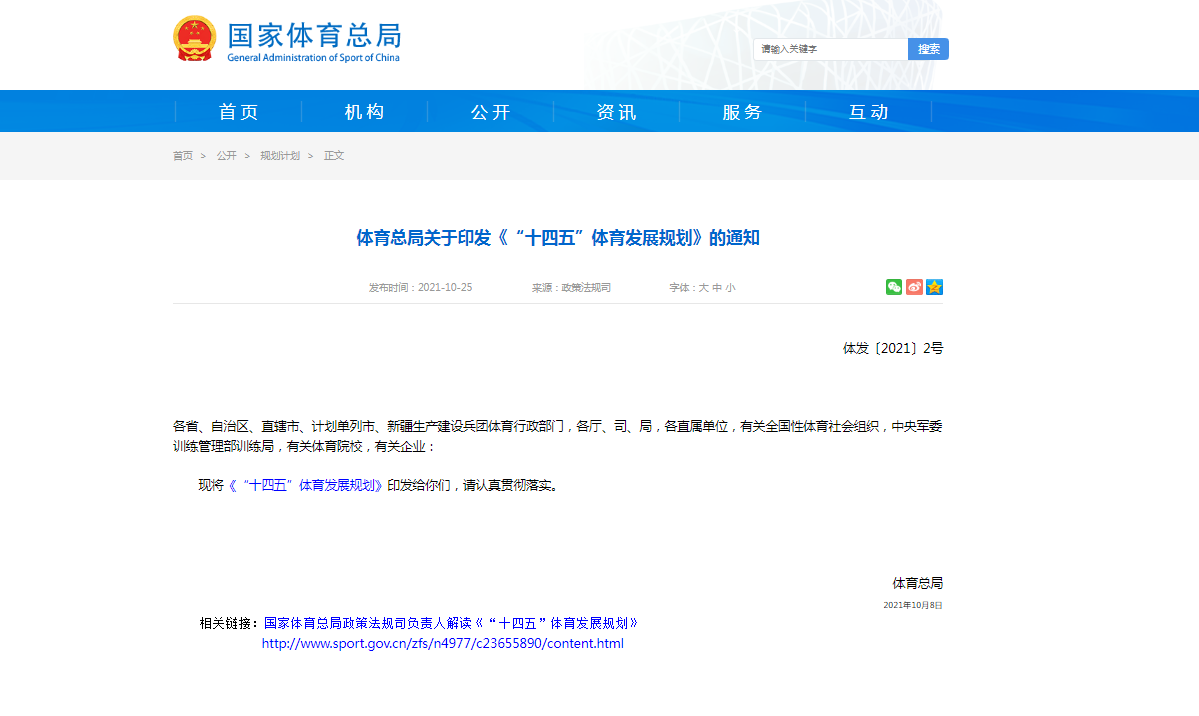
Task: Open the 机构 navigation menu
Action: point(365,112)
